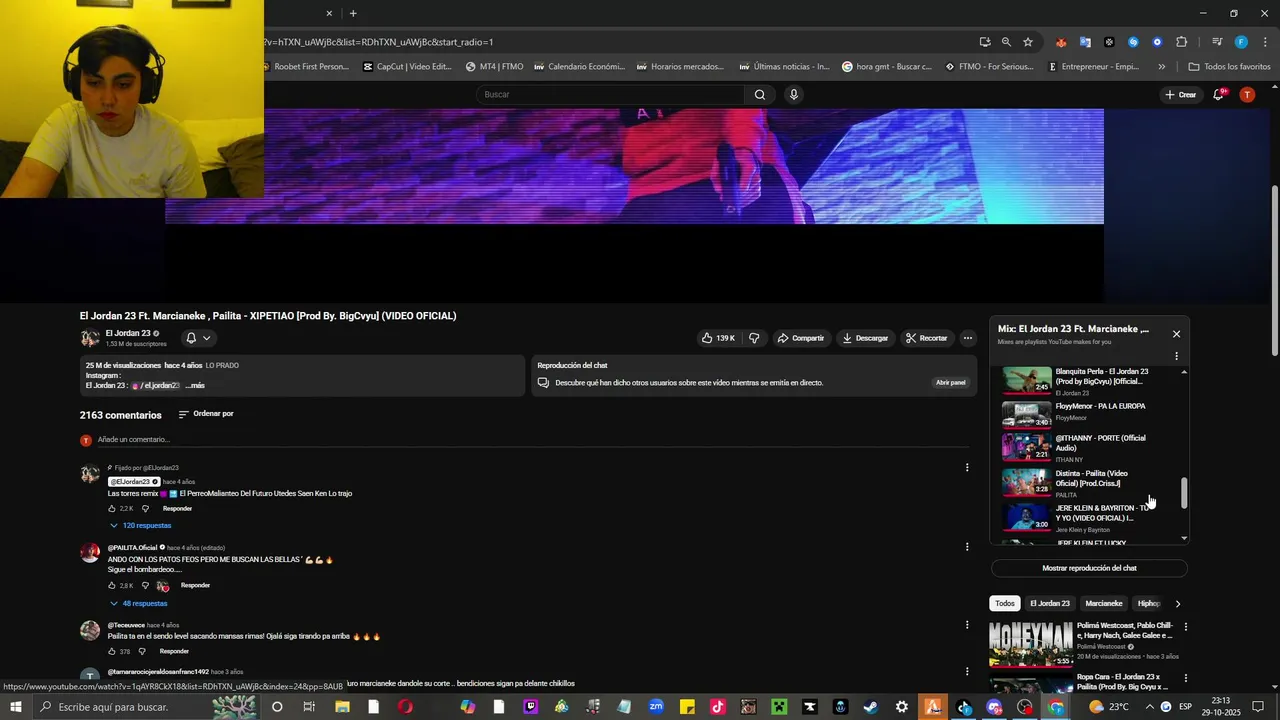Select the Todos filter chip

point(1005,604)
